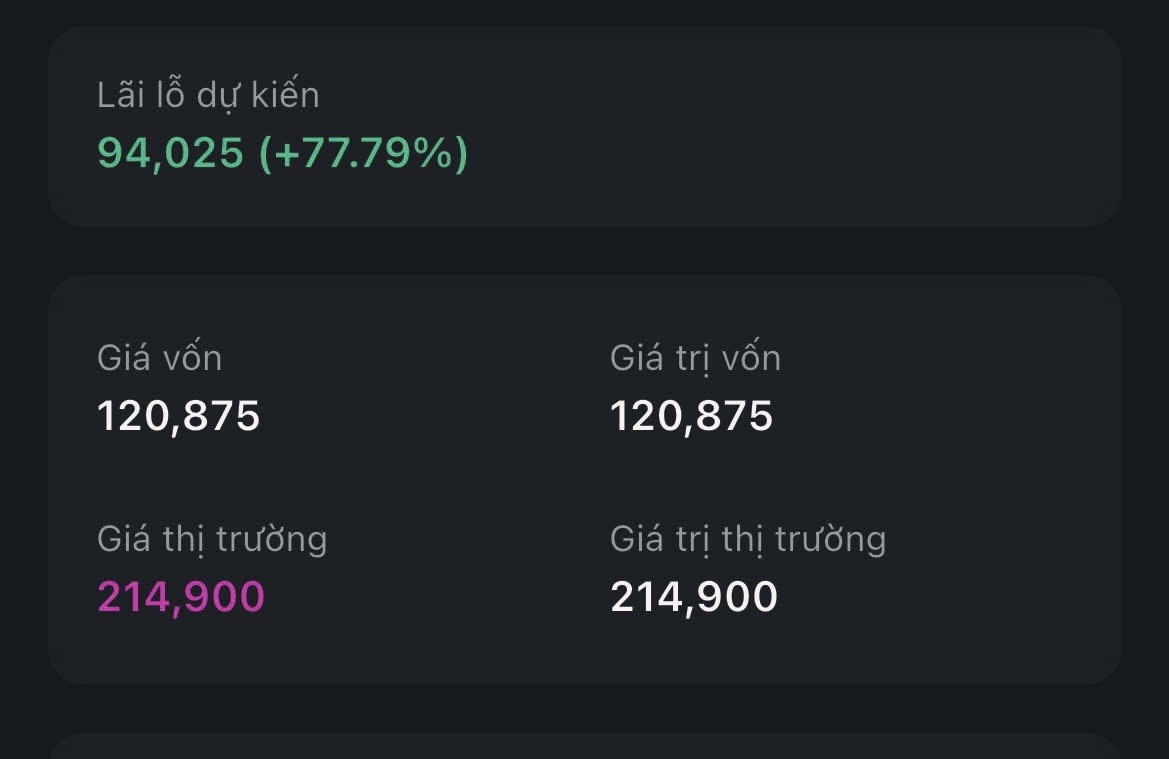This screenshot has width=1169, height=759.
Task: Tap the purple 214,900 market price
Action: point(181,597)
